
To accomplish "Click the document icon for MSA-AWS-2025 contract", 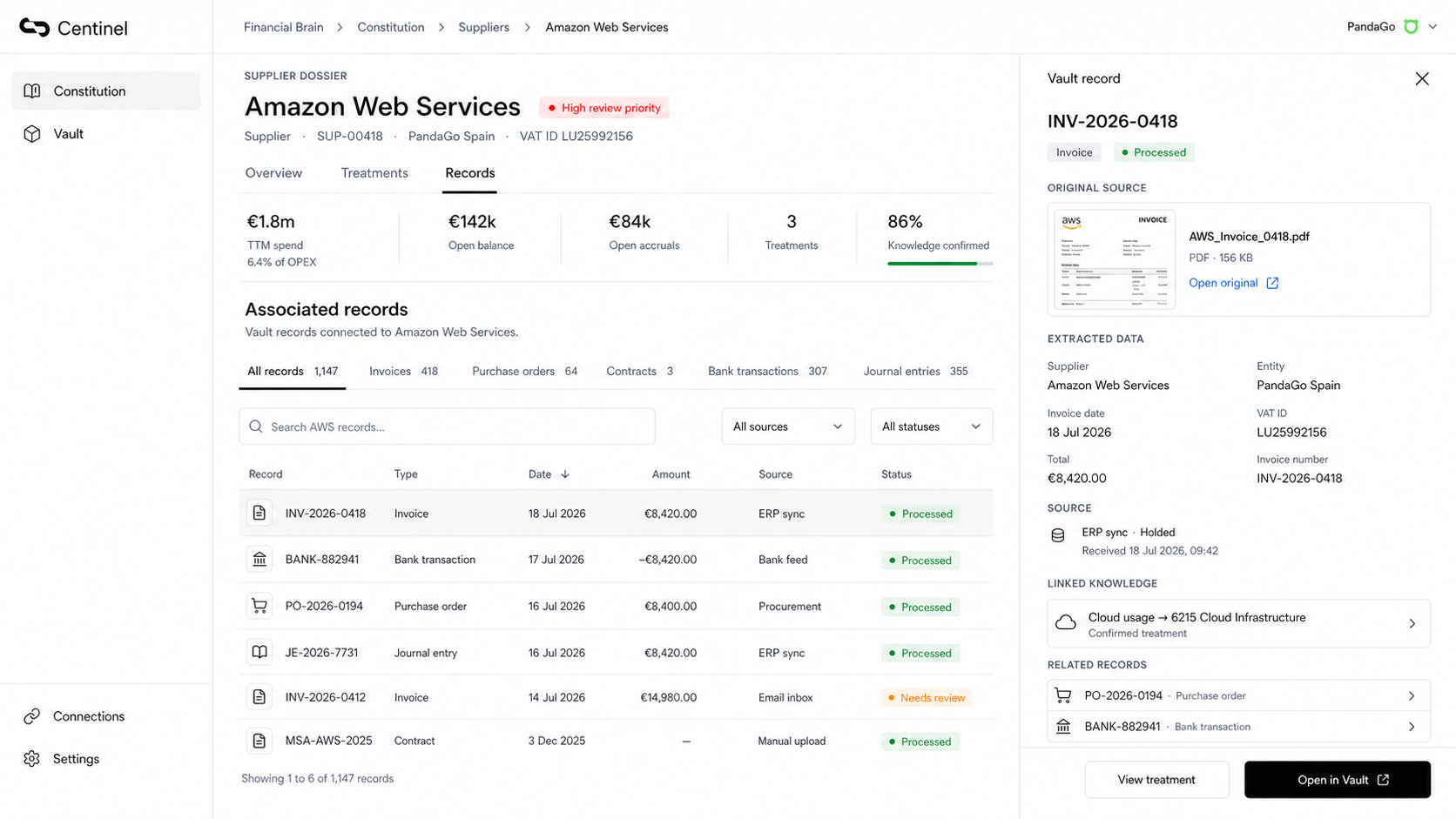I will tap(260, 741).
